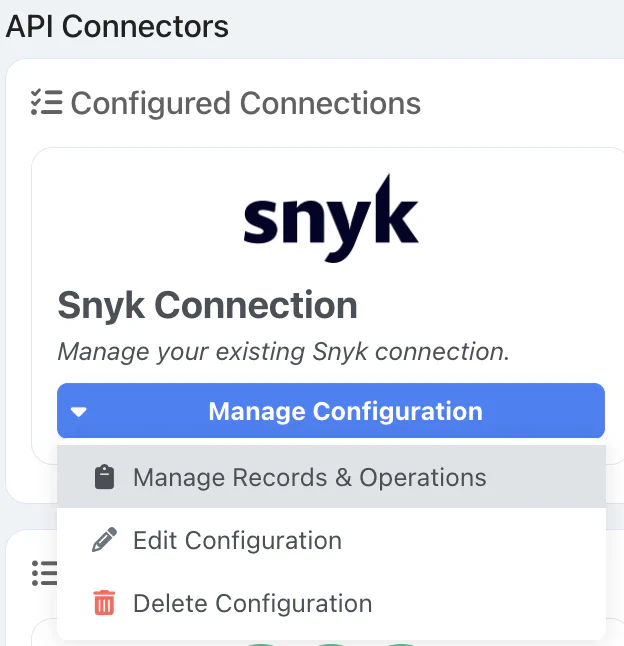Click the leftmost green circle at bottom

click(x=262, y=643)
